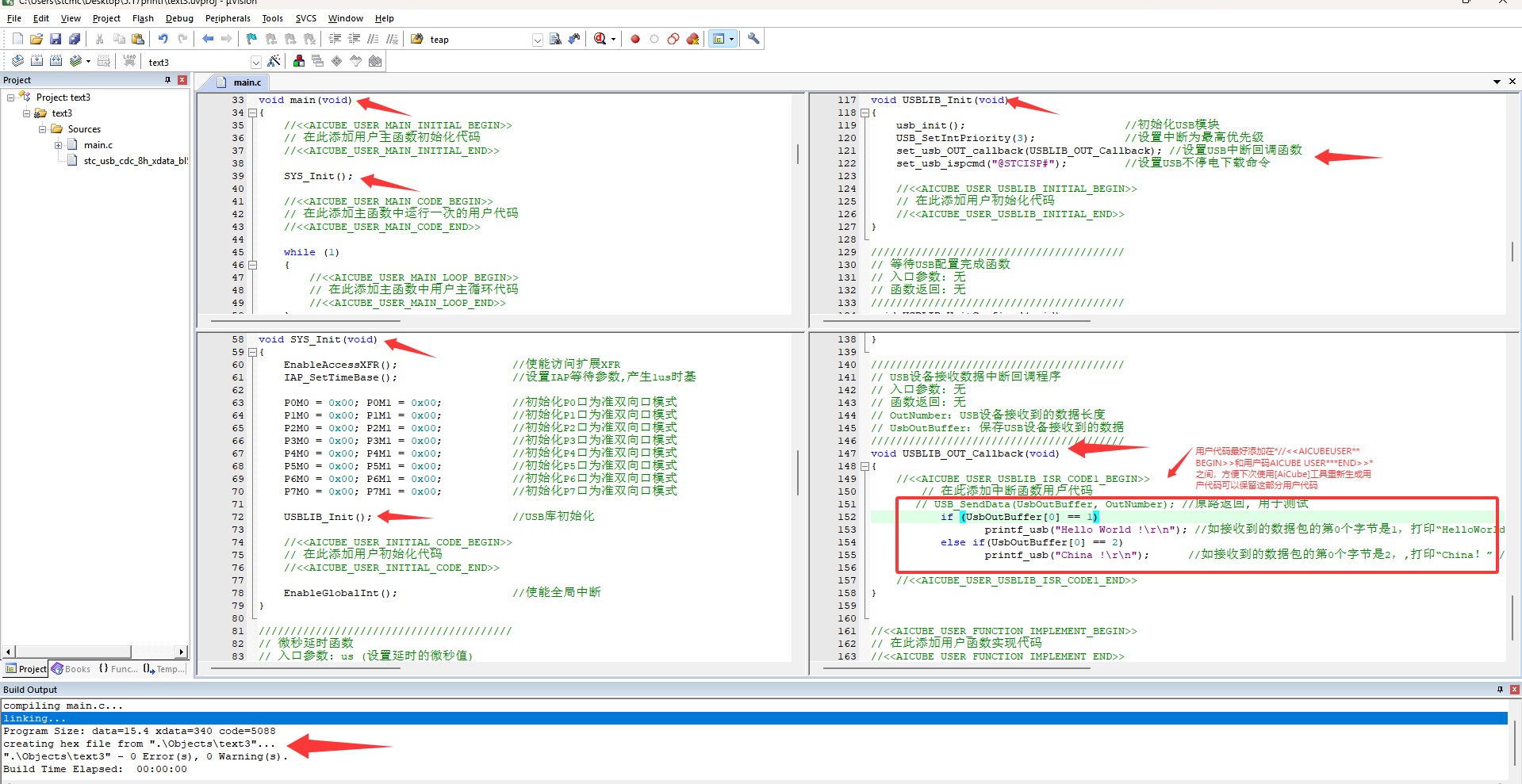Open Find in Files using the folder-binoculars icon
The height and width of the screenshot is (784, 1522).
tap(417, 39)
